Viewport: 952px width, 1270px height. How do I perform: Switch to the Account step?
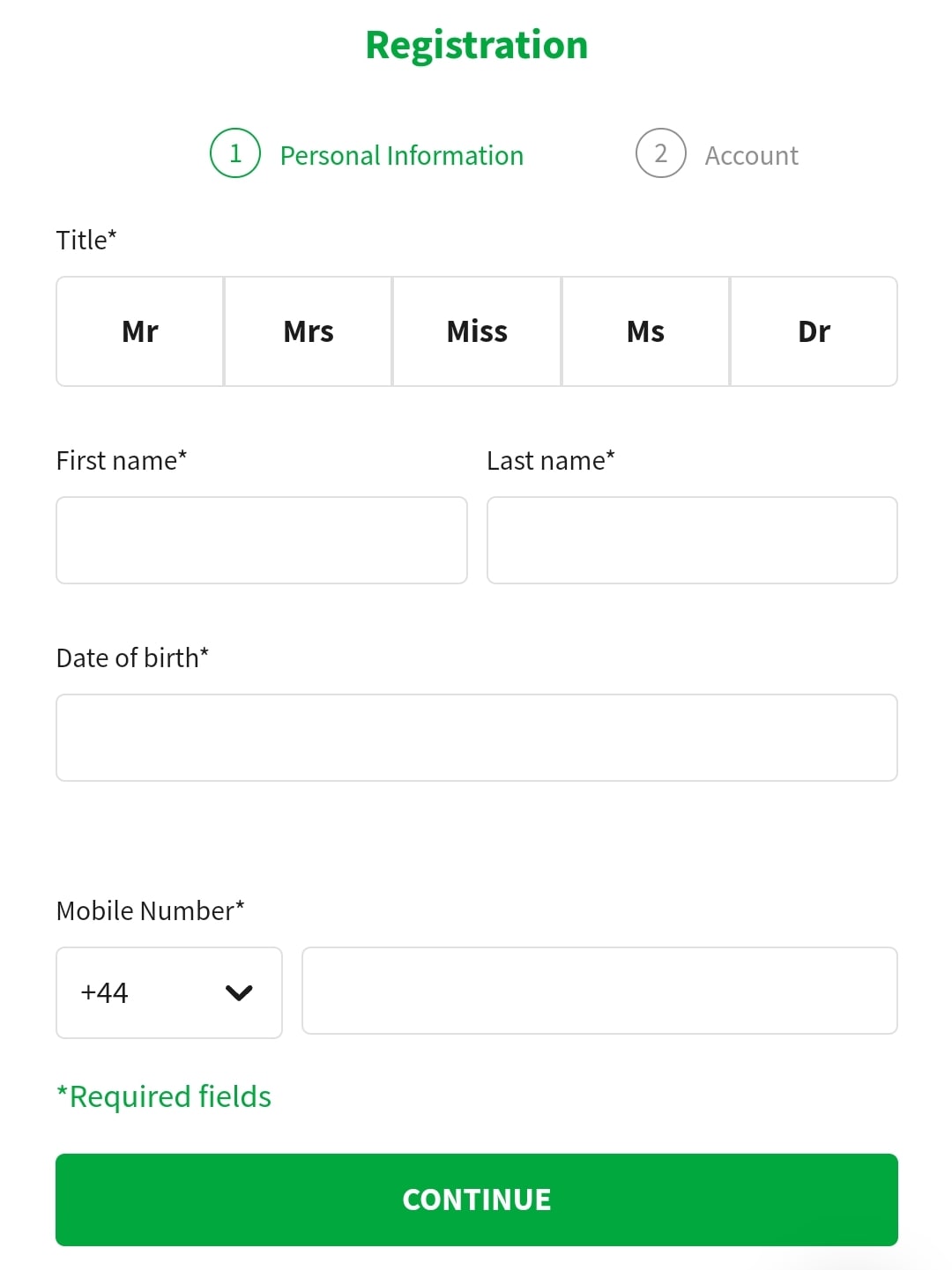point(750,155)
